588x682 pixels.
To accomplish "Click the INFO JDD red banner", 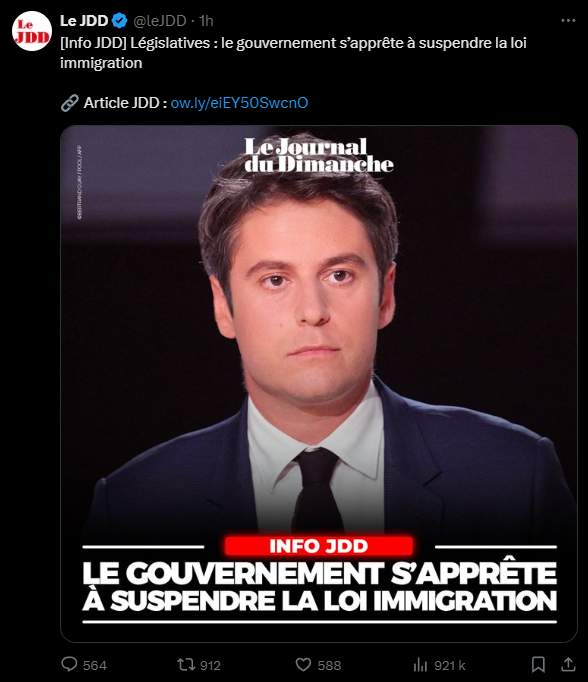I will [319, 546].
